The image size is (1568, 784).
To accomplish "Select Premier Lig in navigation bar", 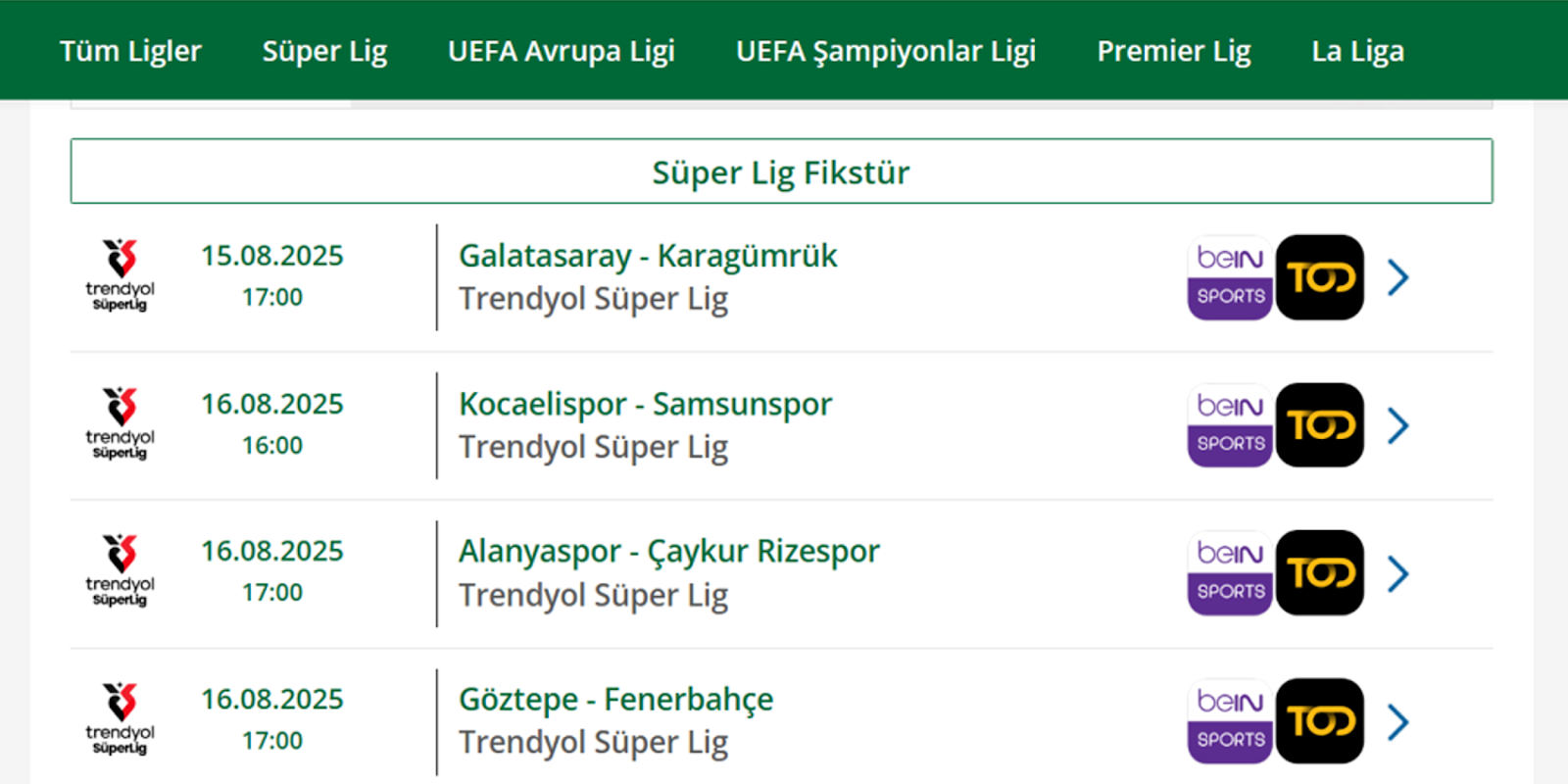I will pyautogui.click(x=1173, y=51).
